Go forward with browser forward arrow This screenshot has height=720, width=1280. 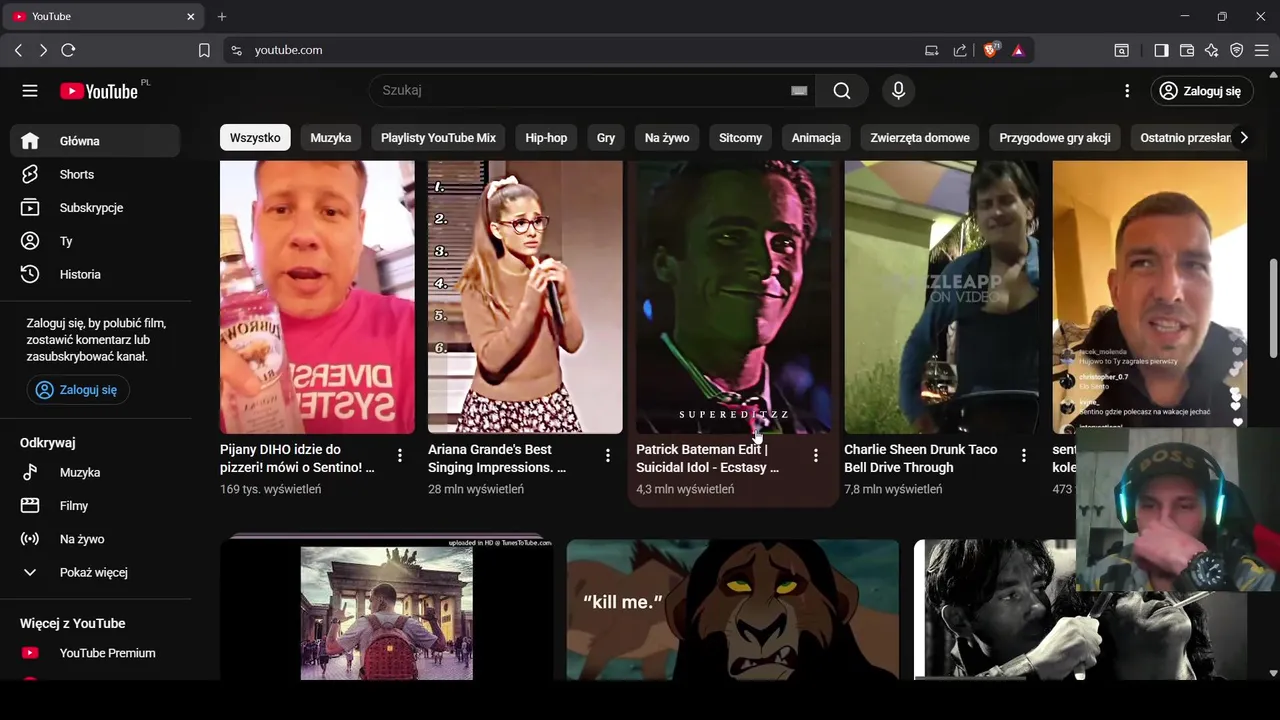point(43,50)
